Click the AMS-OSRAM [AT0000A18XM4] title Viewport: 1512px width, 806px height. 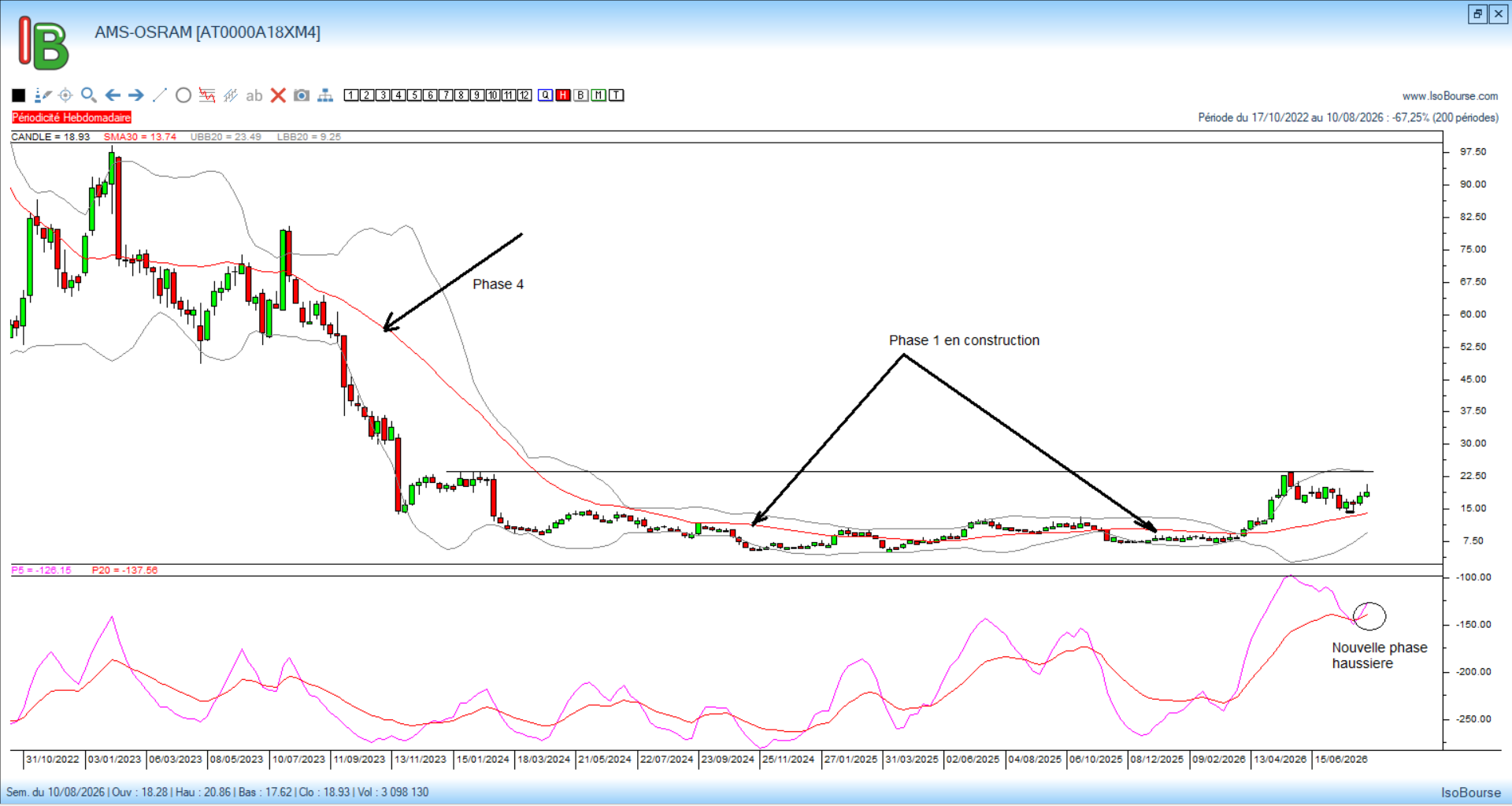pos(208,32)
